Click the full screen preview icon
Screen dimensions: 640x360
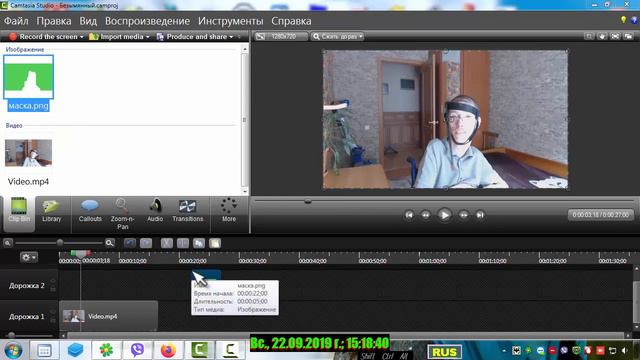pyautogui.click(x=615, y=36)
